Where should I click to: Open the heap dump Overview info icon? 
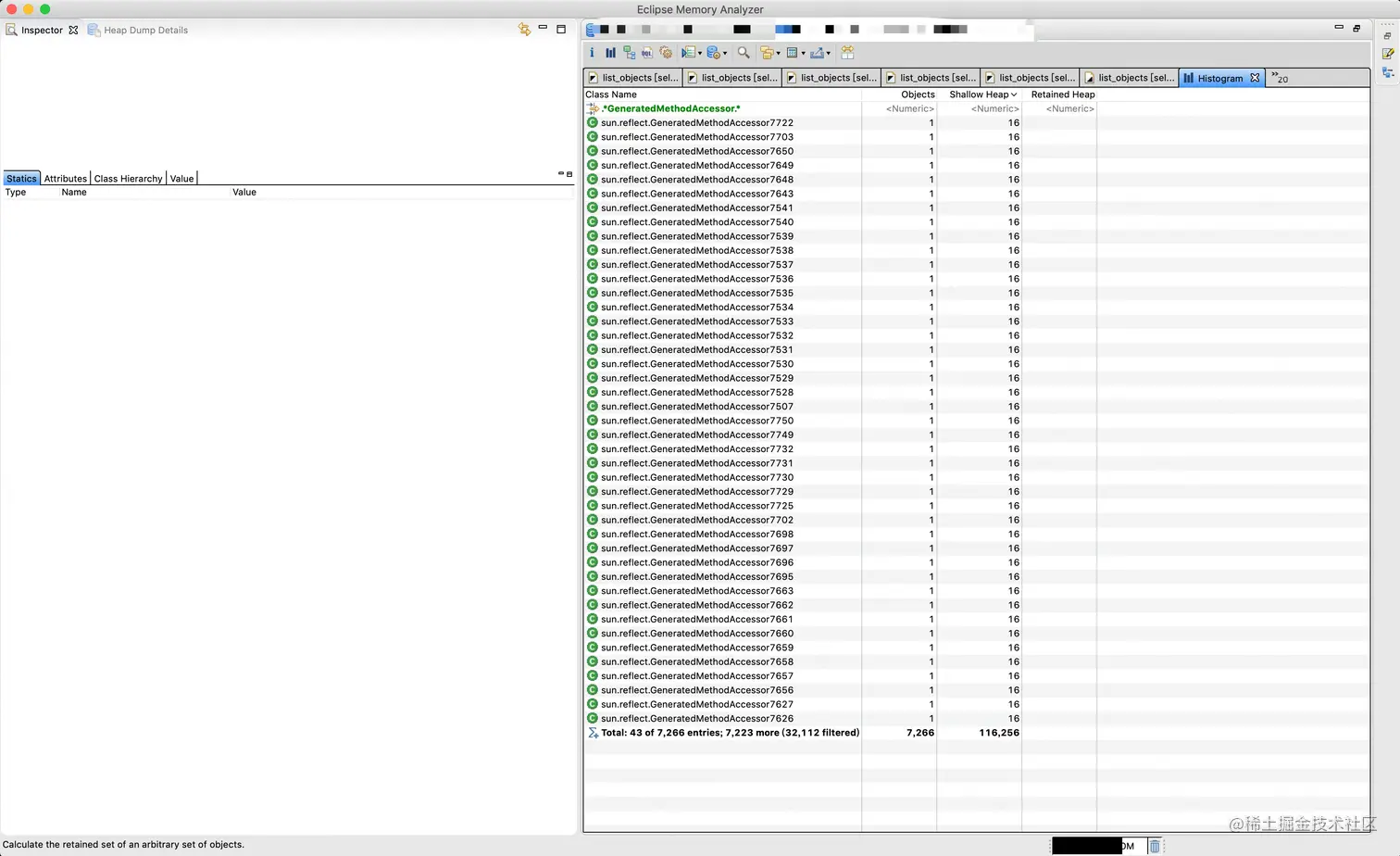[592, 53]
